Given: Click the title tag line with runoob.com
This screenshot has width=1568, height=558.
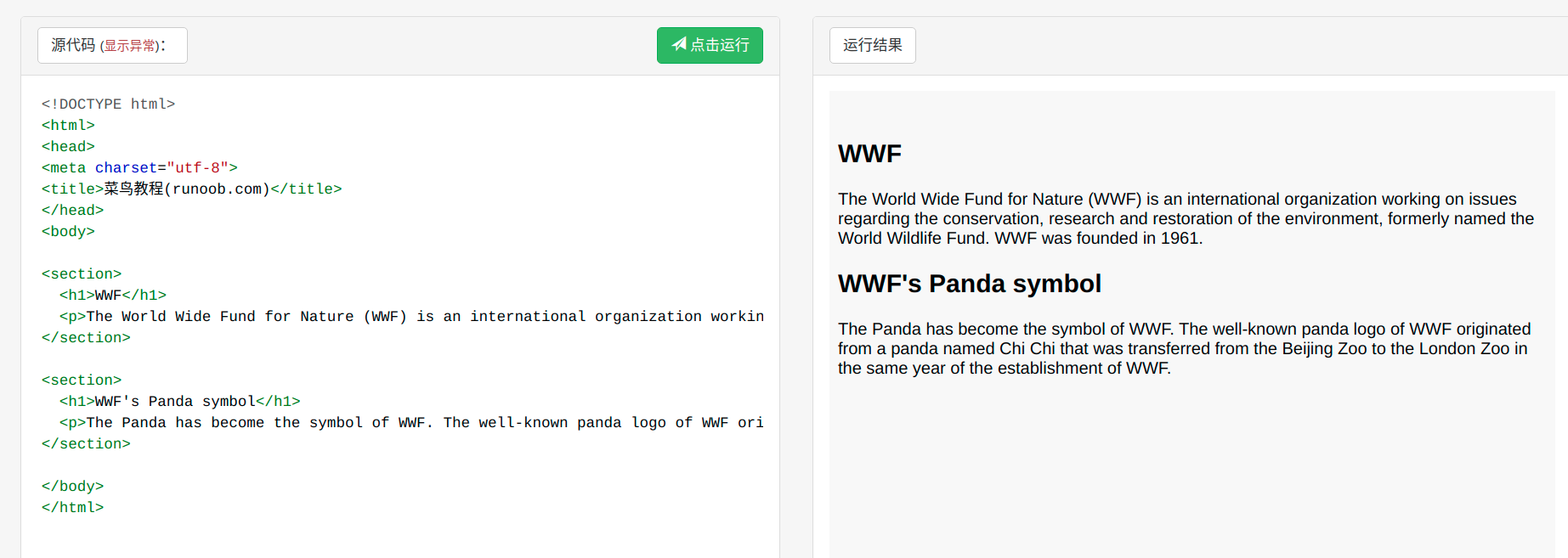Looking at the screenshot, I should click(x=191, y=189).
